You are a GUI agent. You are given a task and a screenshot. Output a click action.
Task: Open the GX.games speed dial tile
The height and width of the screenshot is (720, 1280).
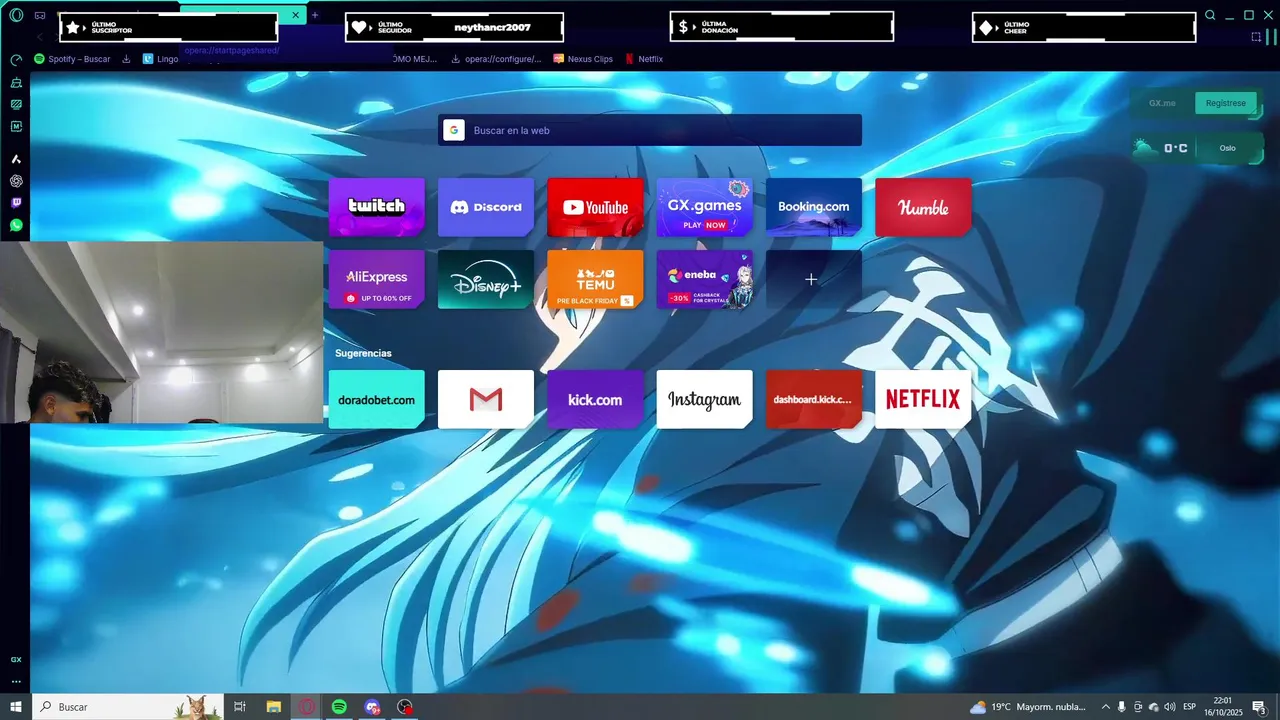pyautogui.click(x=705, y=207)
